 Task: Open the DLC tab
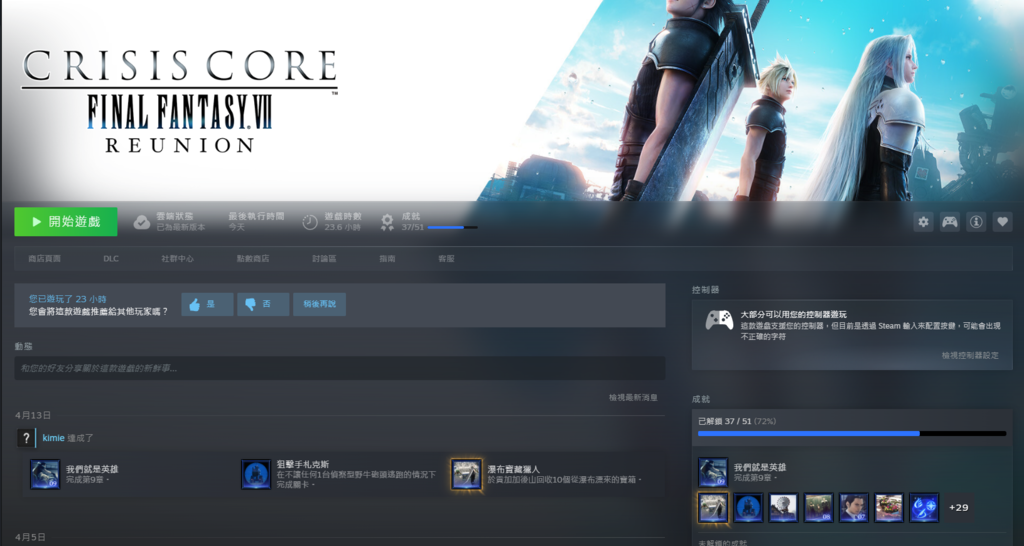(x=111, y=259)
